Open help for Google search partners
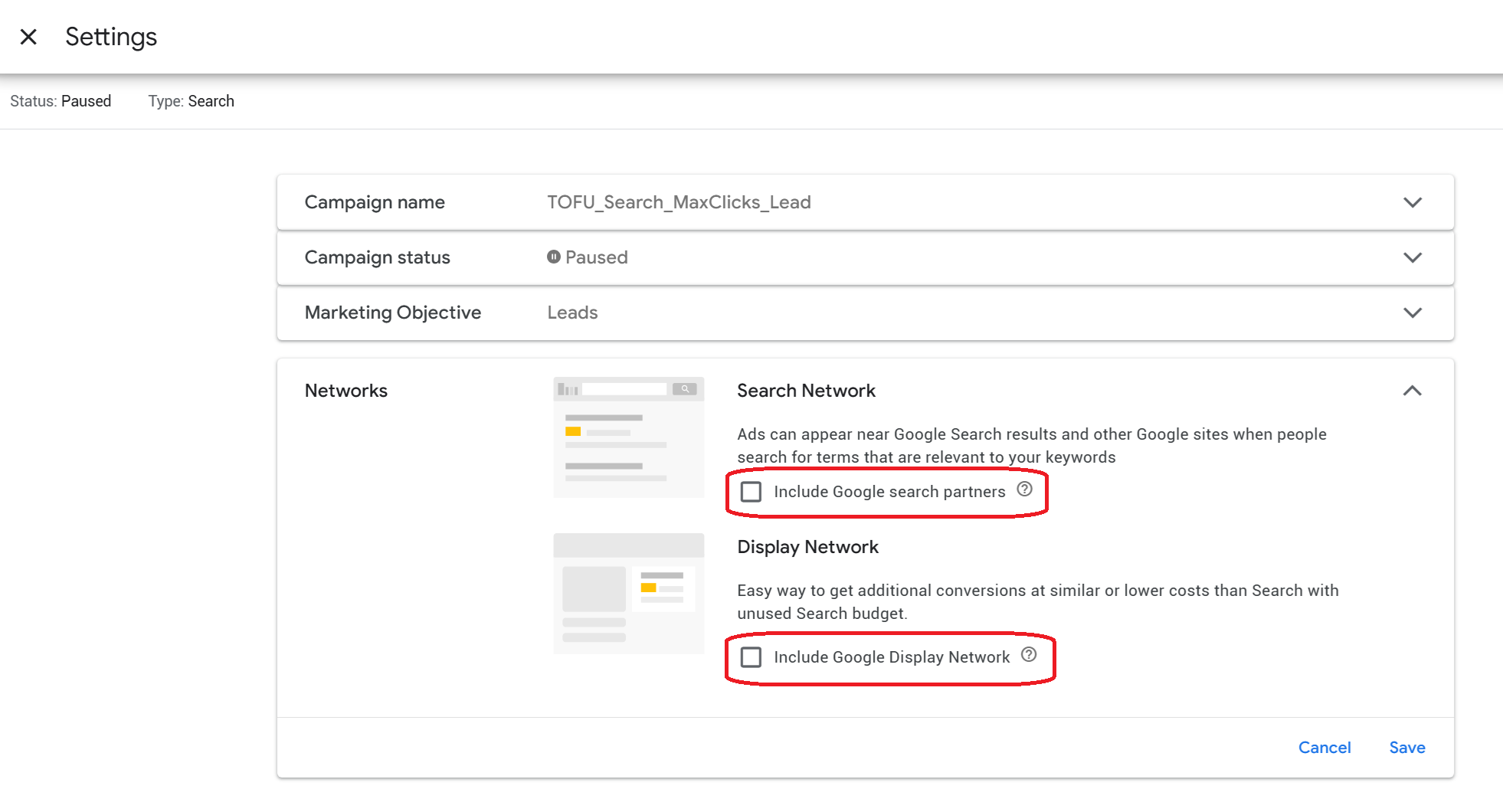The width and height of the screenshot is (1503, 812). (x=1024, y=489)
